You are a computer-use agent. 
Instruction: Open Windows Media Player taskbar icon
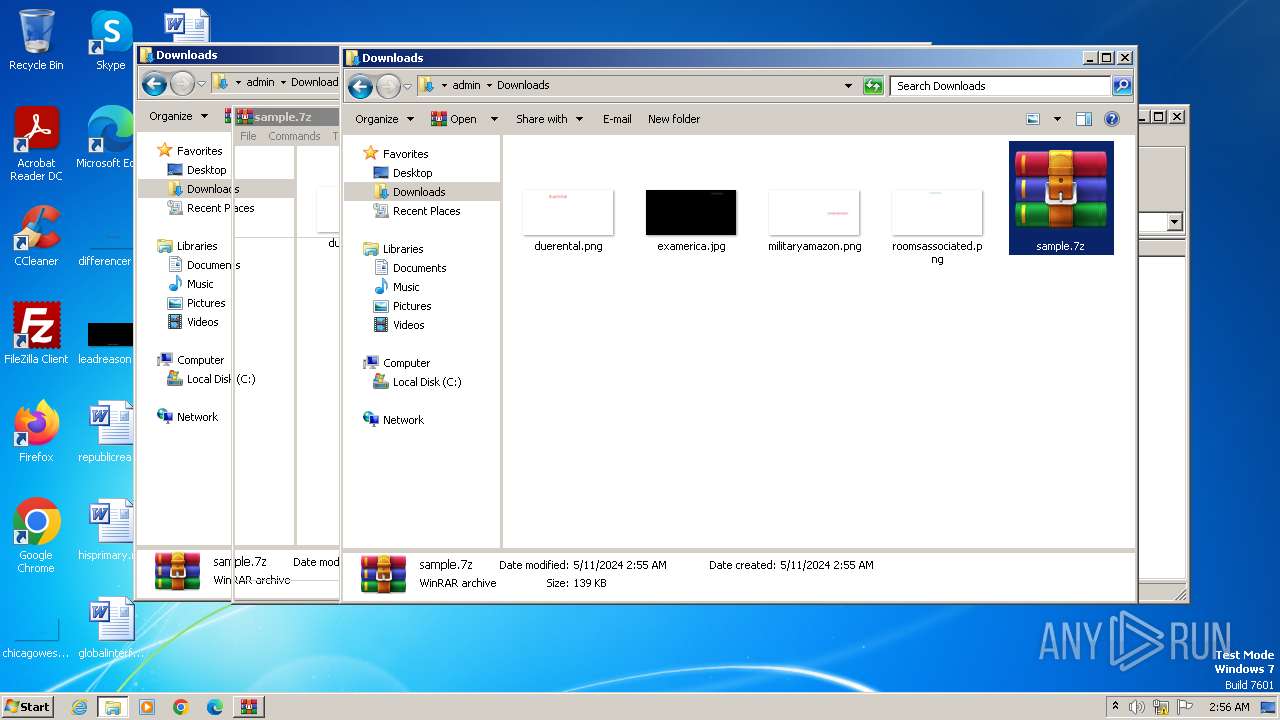(147, 707)
